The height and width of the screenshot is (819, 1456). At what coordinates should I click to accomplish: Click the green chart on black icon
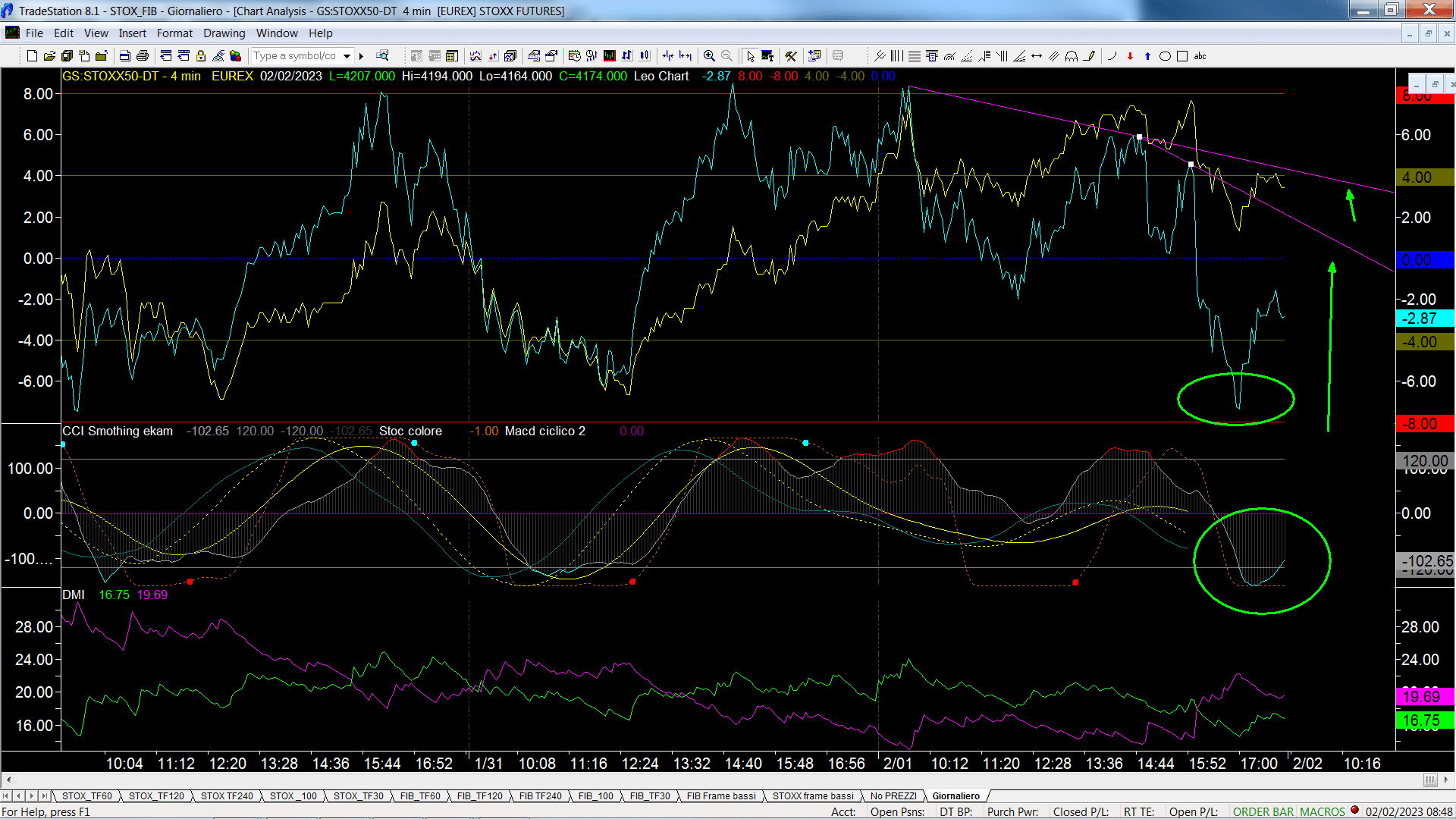click(609, 55)
